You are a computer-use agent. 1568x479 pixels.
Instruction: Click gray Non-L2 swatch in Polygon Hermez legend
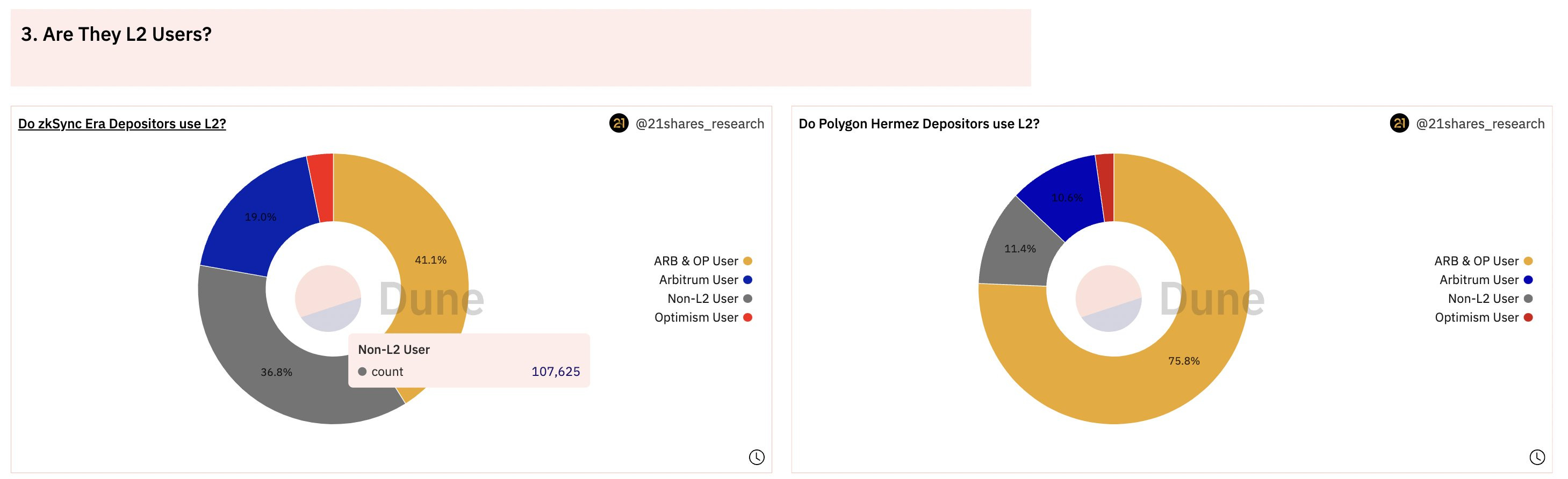1528,299
